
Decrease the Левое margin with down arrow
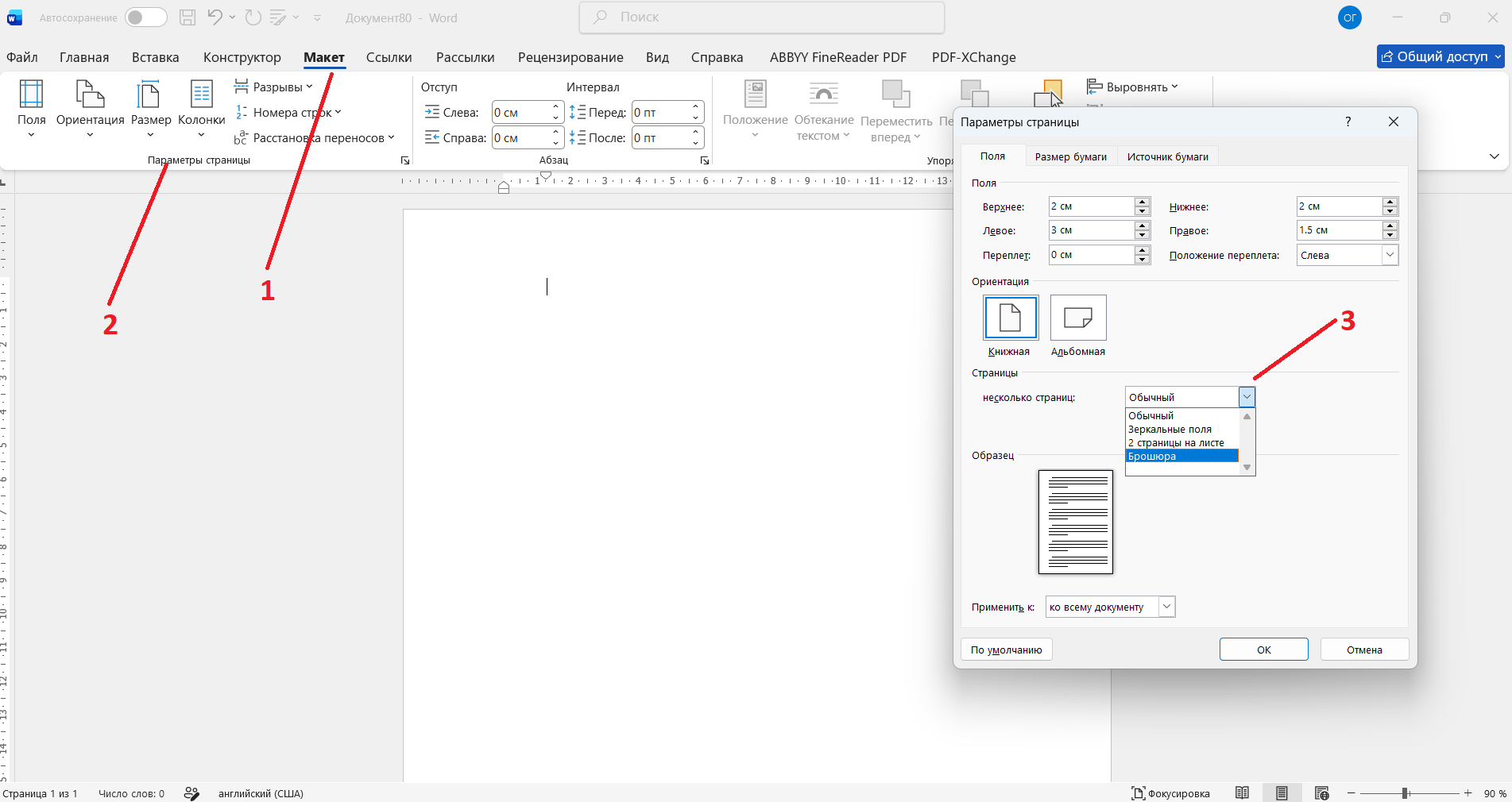(1142, 235)
